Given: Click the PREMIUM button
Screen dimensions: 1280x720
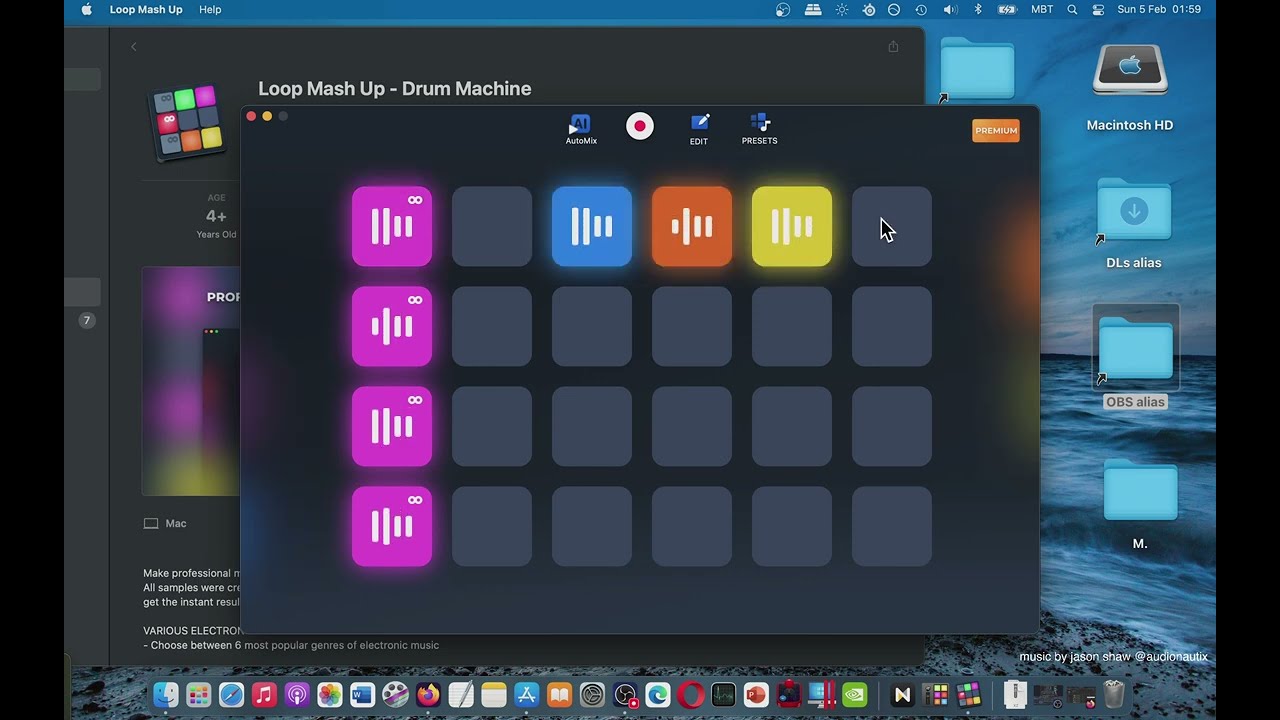Looking at the screenshot, I should pos(995,130).
